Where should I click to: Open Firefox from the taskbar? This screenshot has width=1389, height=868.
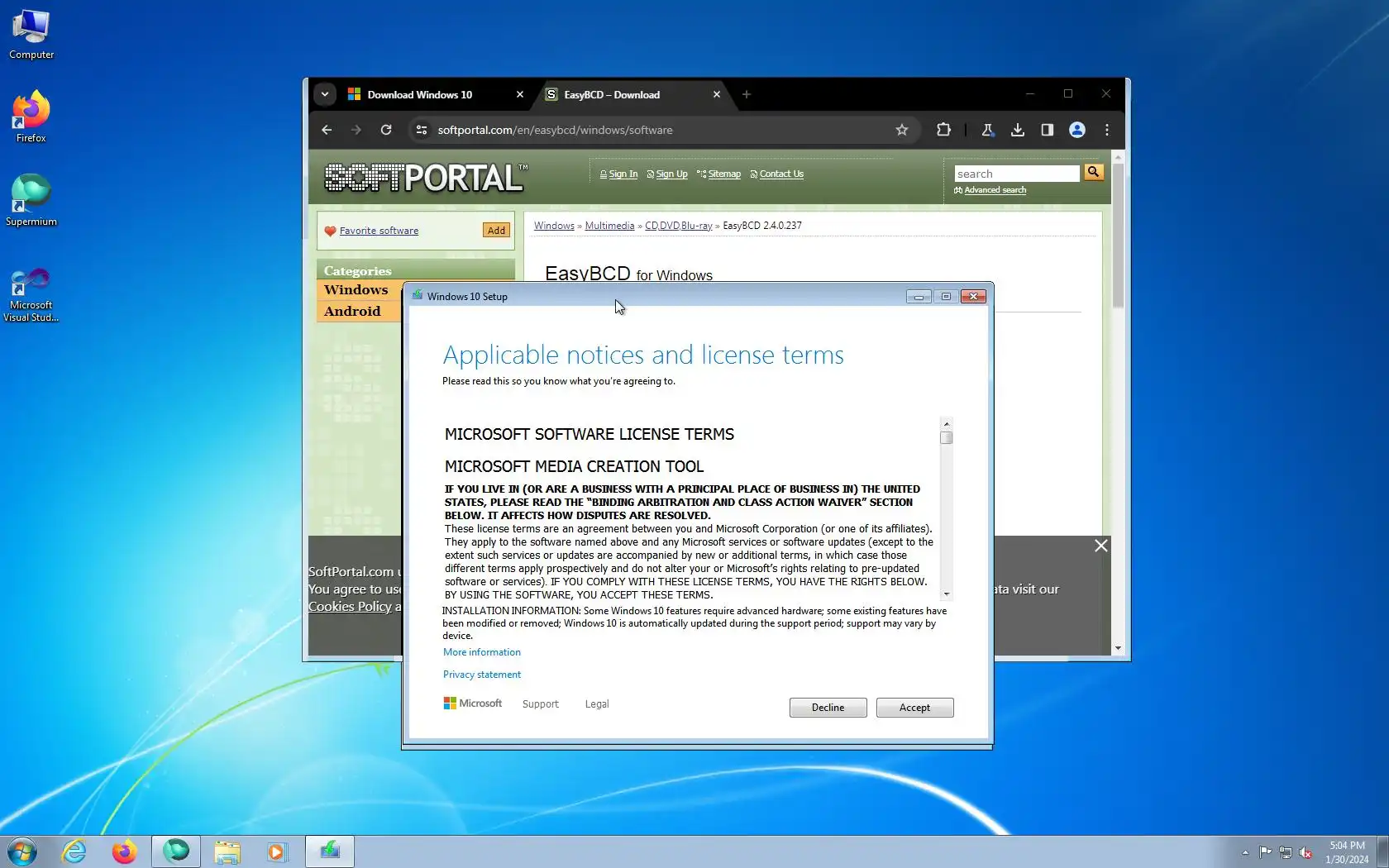click(124, 851)
